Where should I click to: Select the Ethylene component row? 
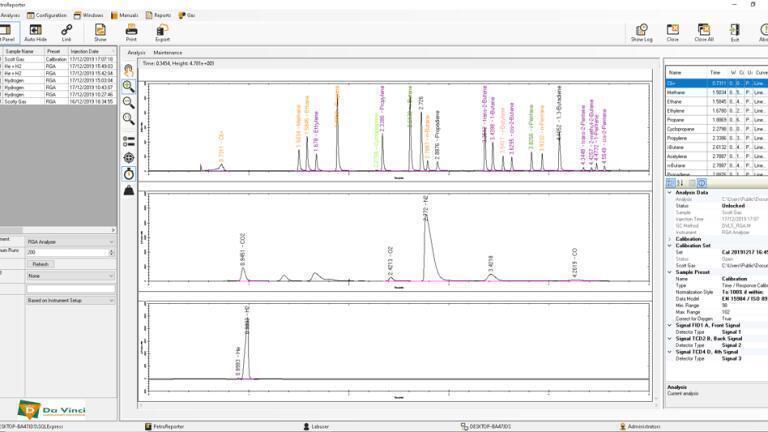click(717, 111)
